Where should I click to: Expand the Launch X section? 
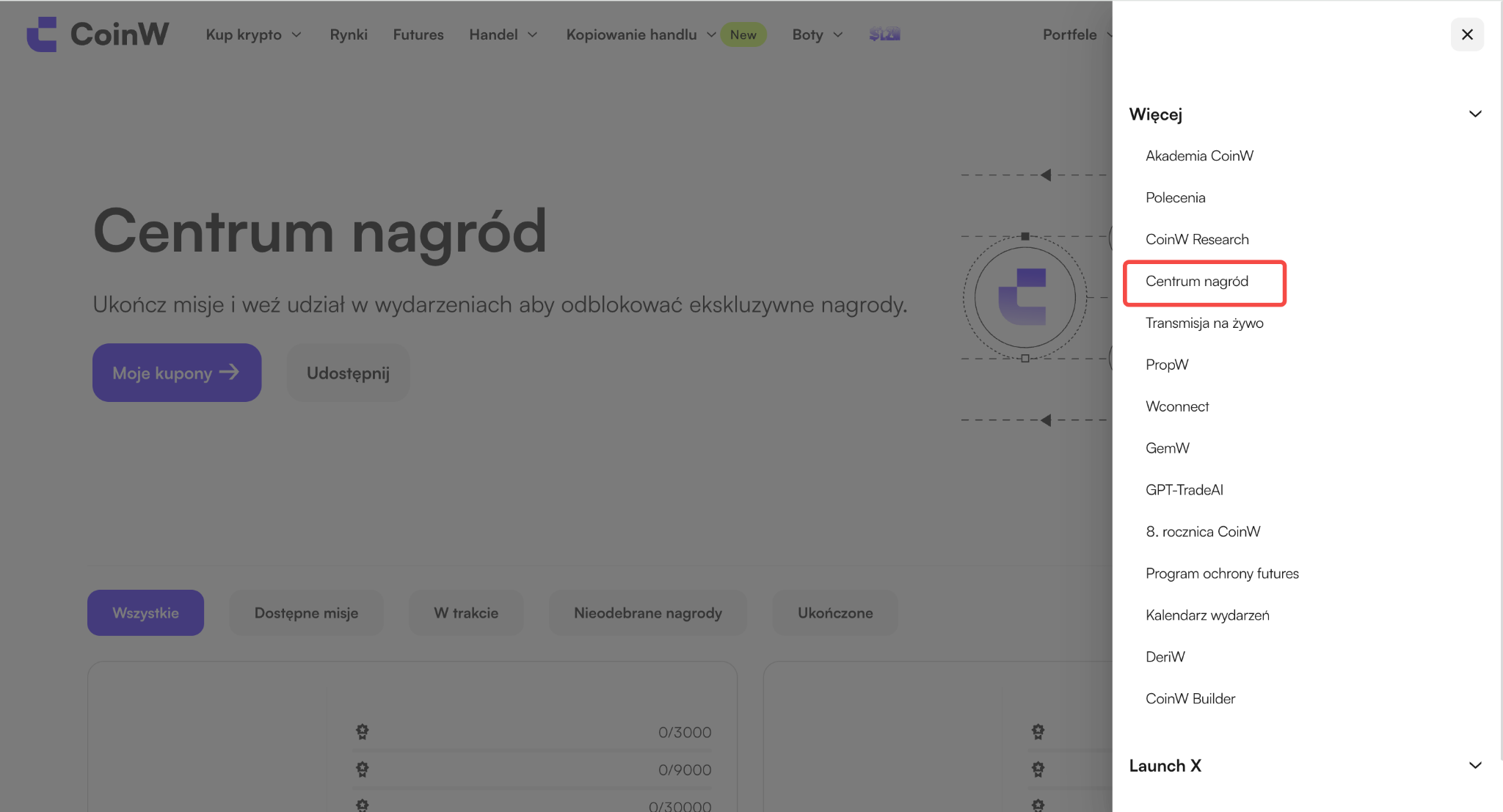(1475, 765)
